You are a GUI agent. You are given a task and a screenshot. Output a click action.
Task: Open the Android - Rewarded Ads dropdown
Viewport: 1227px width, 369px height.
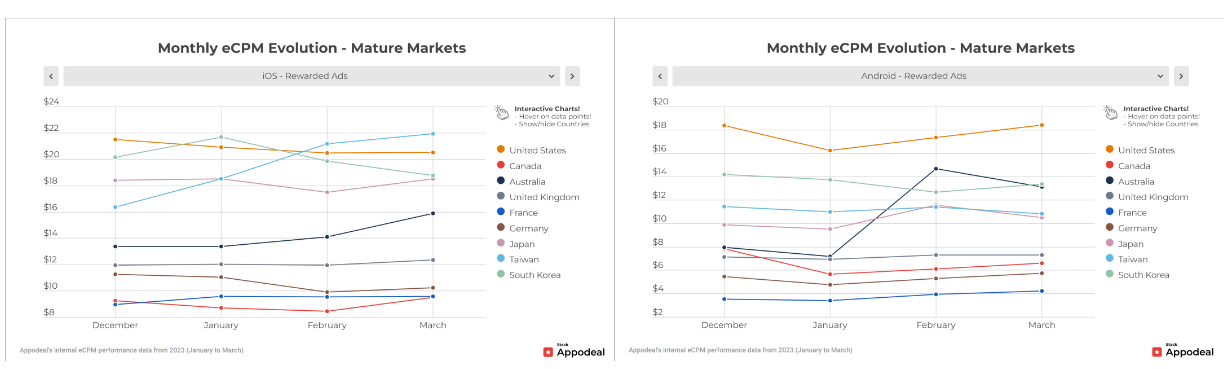click(x=920, y=76)
